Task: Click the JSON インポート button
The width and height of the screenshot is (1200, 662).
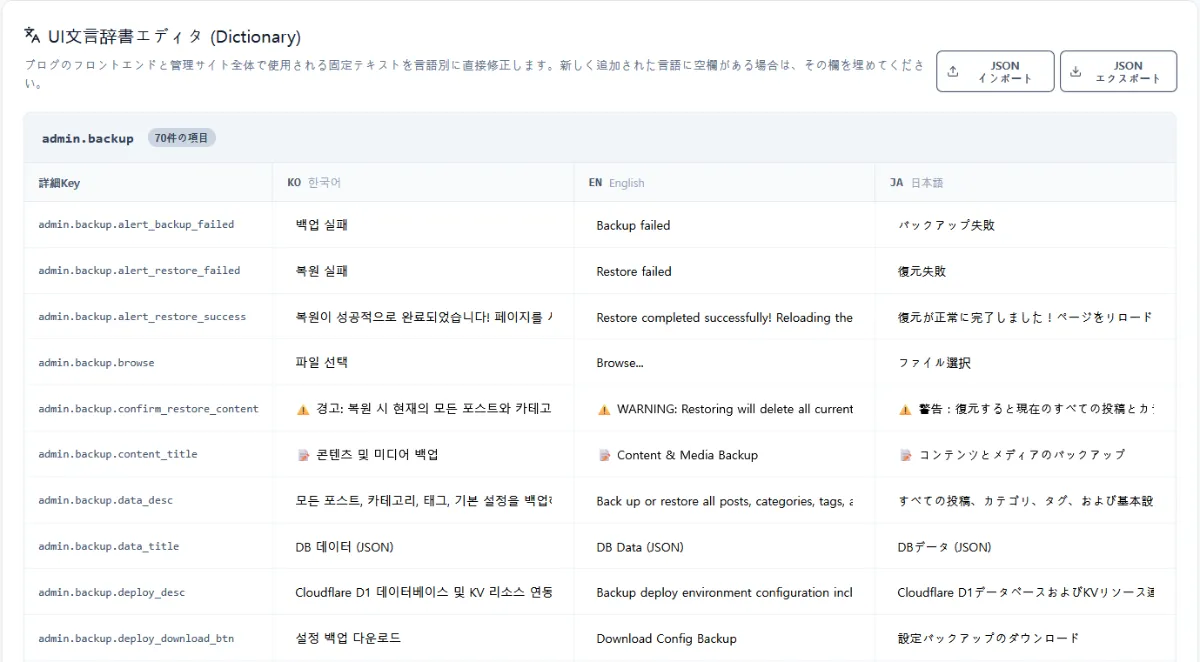Action: (995, 71)
